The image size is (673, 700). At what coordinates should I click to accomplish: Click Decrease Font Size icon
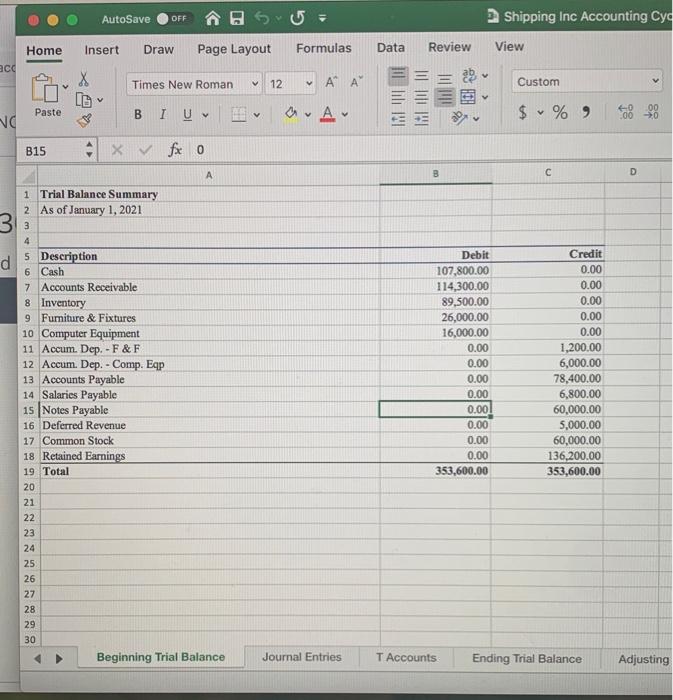[x=356, y=82]
